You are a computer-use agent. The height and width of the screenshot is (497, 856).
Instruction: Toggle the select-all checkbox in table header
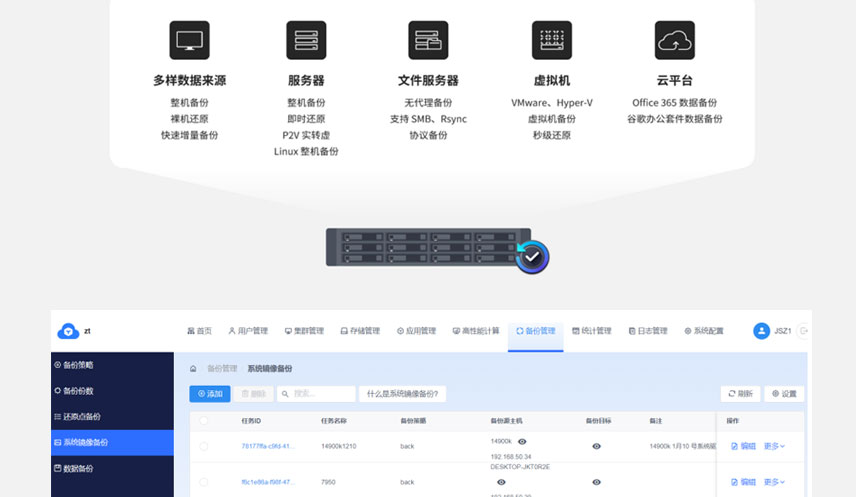(204, 421)
